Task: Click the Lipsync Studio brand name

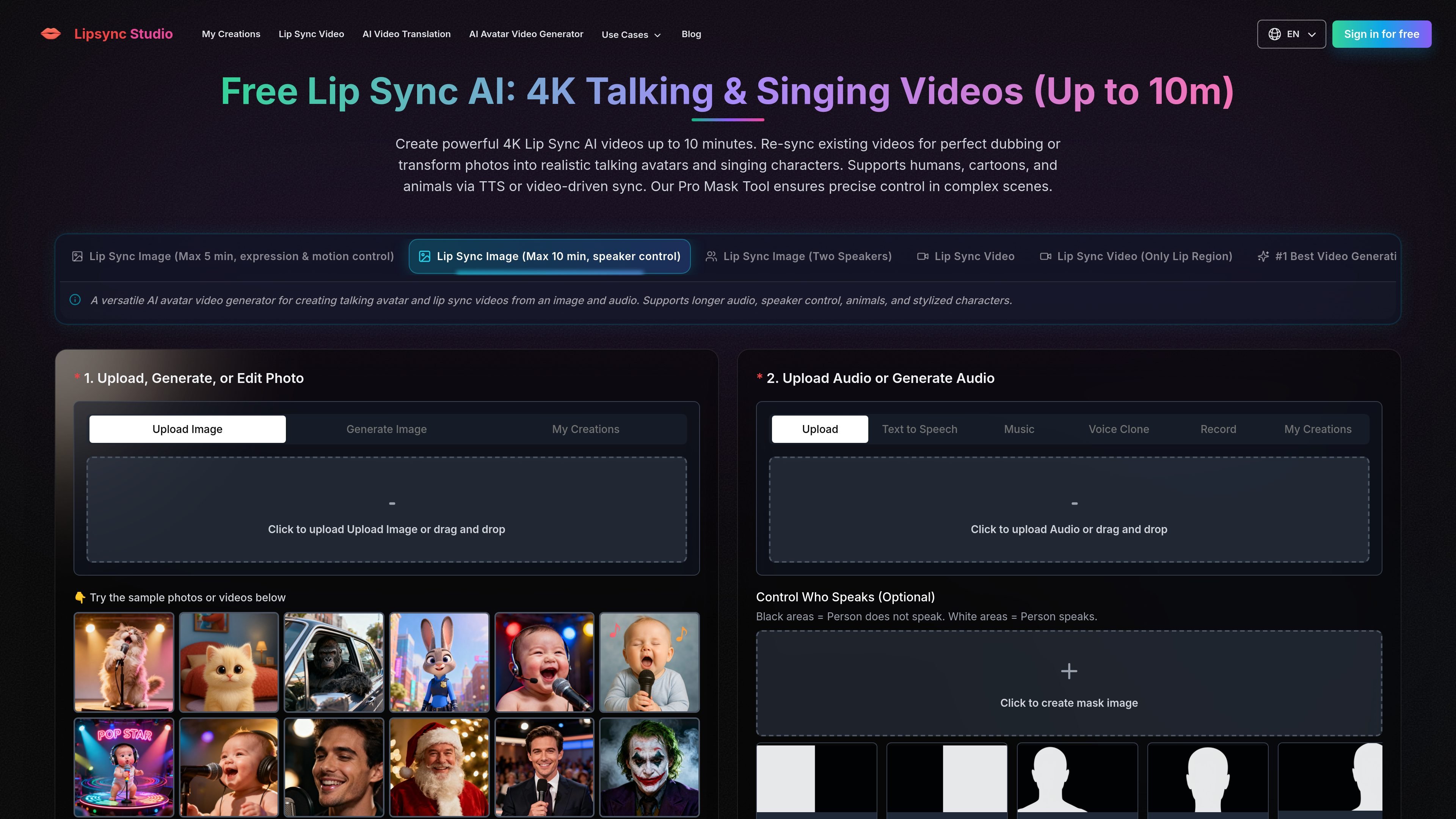Action: point(123,34)
